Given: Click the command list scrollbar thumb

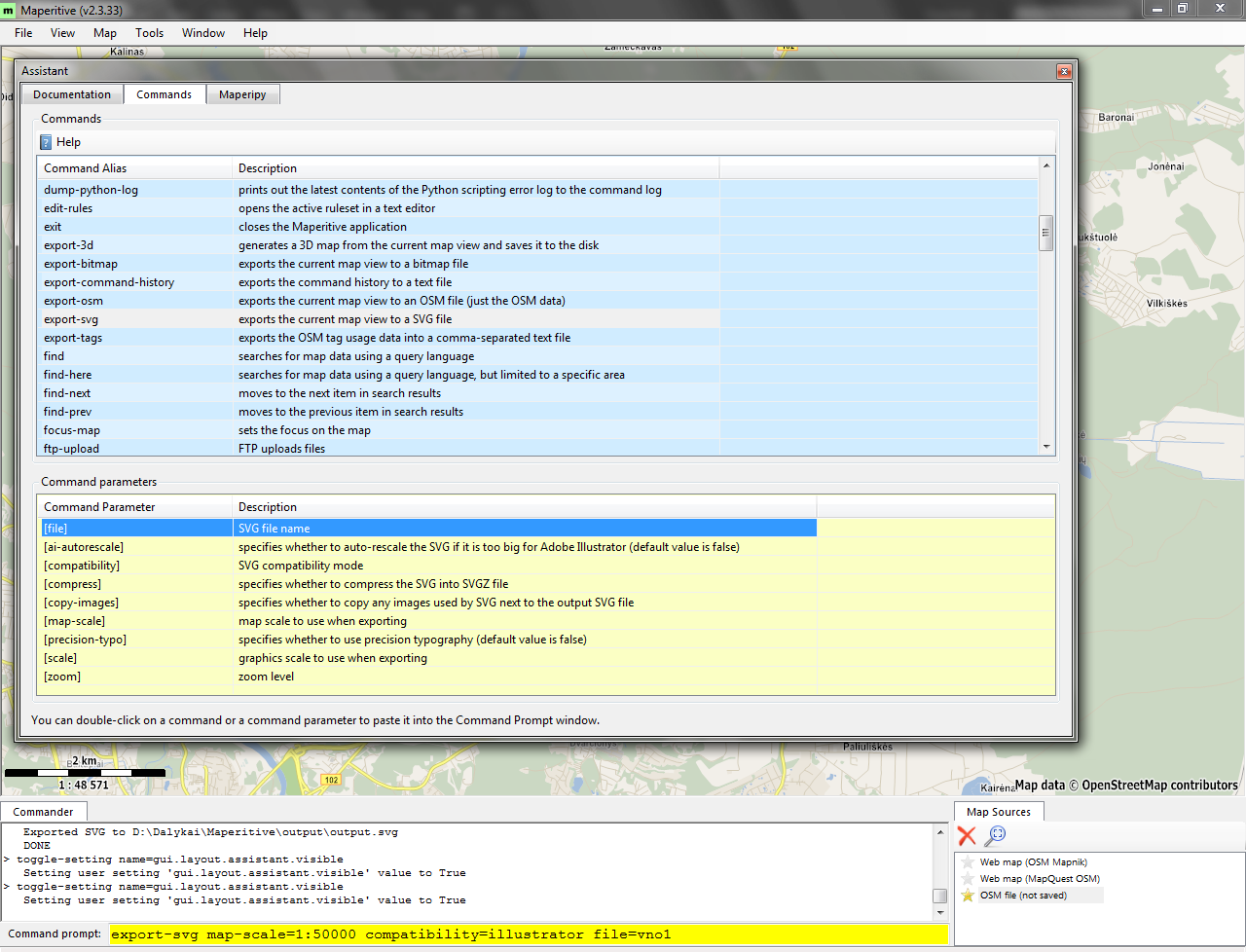Looking at the screenshot, I should tap(1046, 233).
